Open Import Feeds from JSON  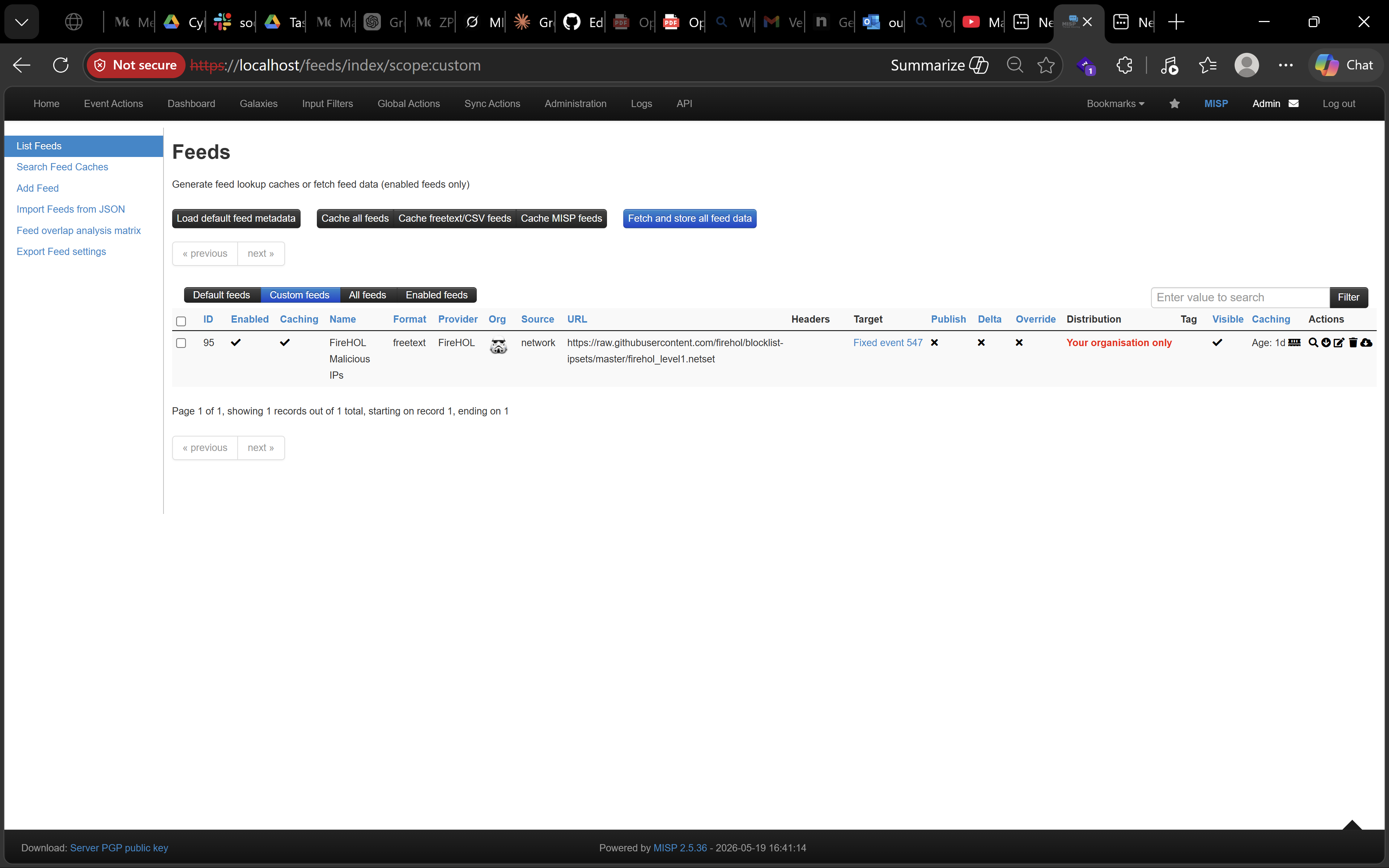[71, 209]
